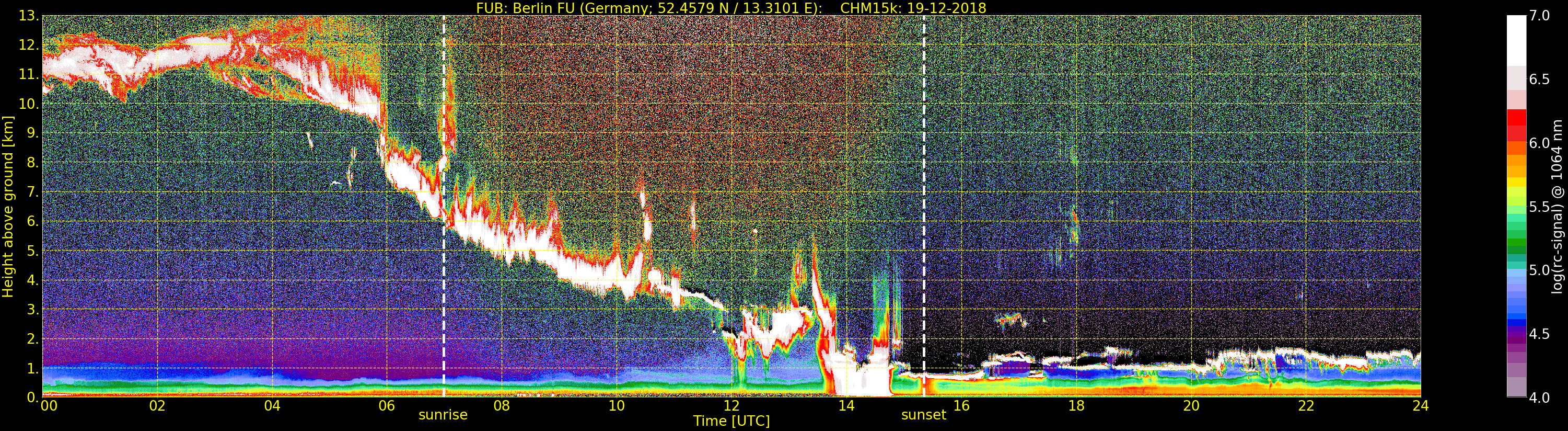Click the time axis tick label 12
This screenshot has height=431, width=1568.
pyautogui.click(x=731, y=406)
